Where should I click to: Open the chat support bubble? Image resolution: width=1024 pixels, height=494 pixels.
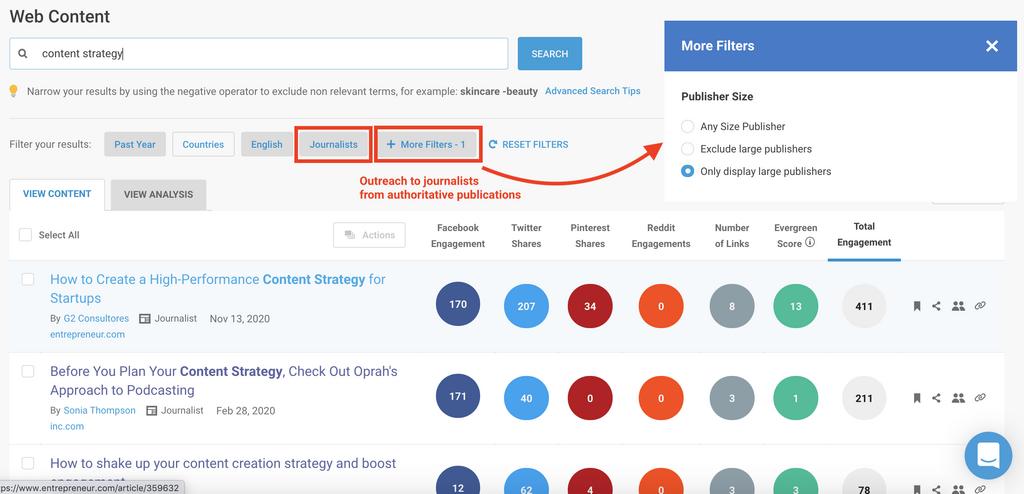[988, 455]
